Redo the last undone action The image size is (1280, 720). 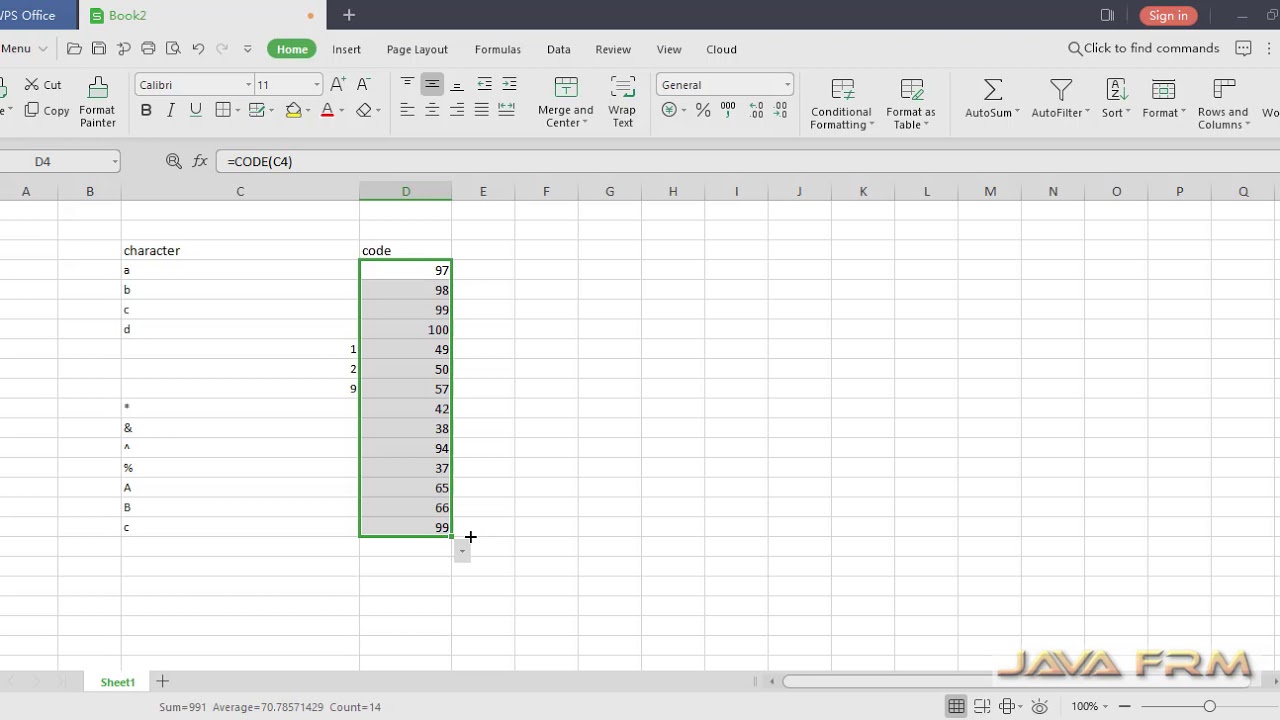[222, 49]
